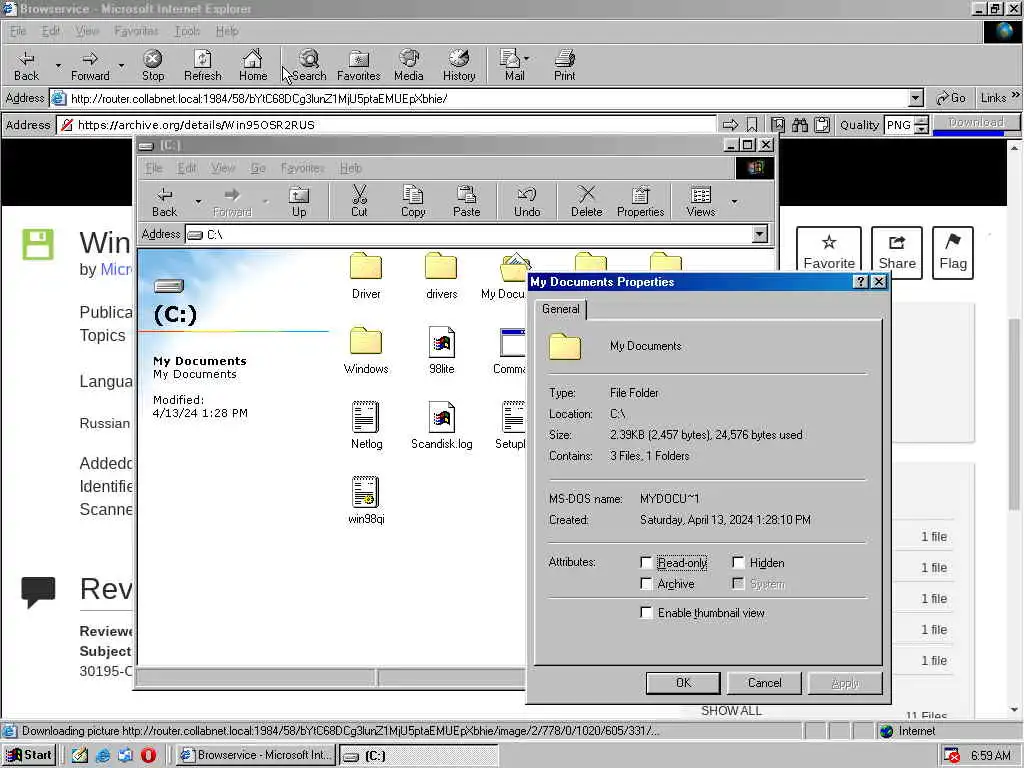1024x768 pixels.
Task: Open the Views dropdown arrow
Action: pos(735,201)
